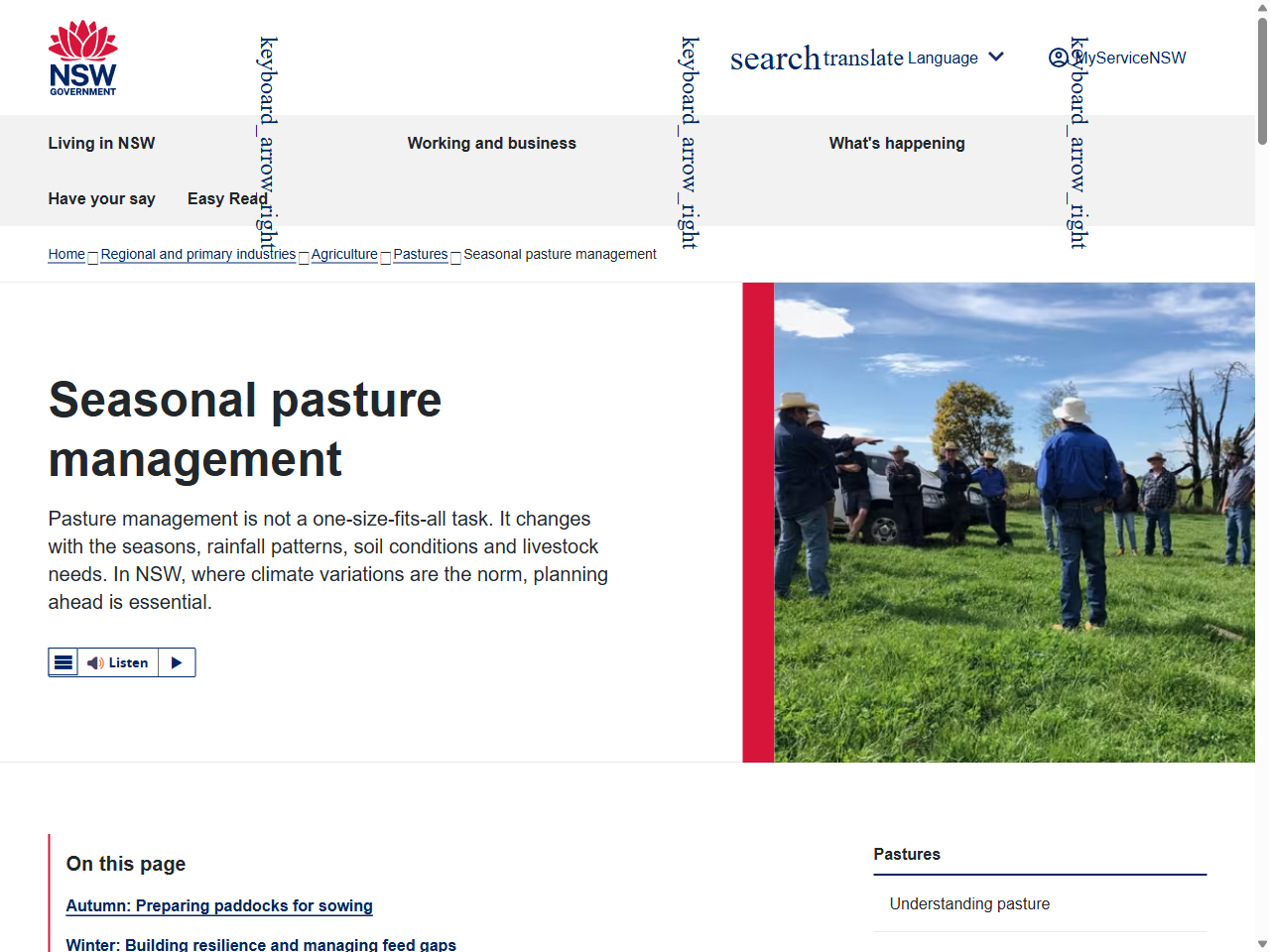This screenshot has height=952, width=1270.
Task: Click the MyServiceNSW account icon
Action: point(1059,58)
